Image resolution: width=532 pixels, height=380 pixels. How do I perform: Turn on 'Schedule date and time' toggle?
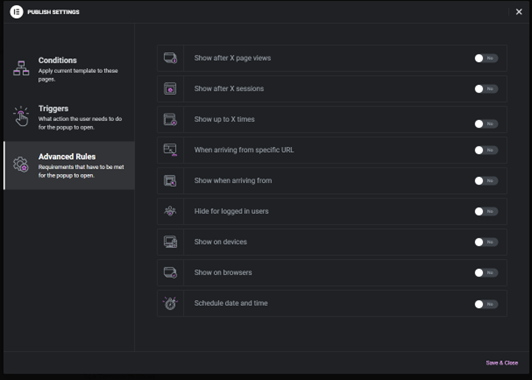coord(486,304)
